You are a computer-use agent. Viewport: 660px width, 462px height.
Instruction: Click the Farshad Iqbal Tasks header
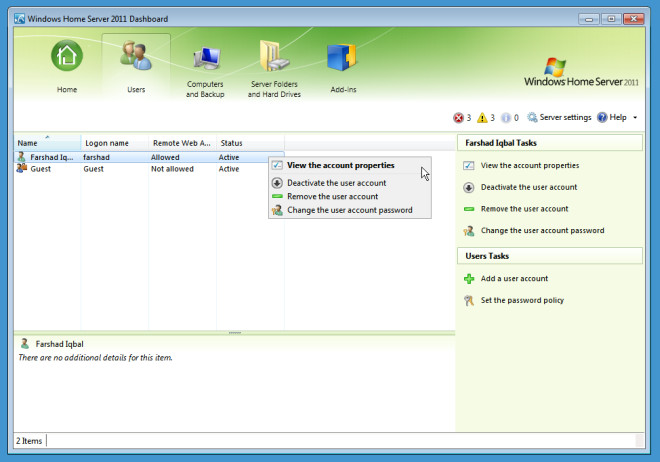[x=550, y=143]
